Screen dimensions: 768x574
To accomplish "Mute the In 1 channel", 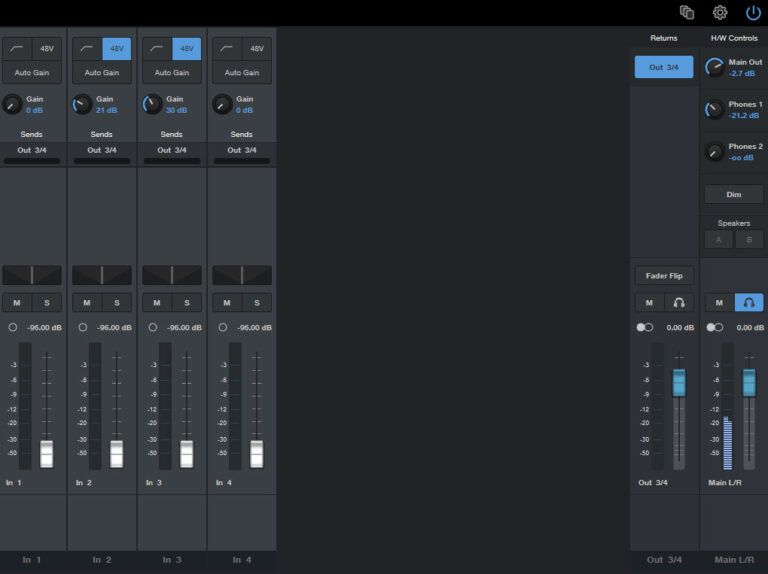I will click(17, 303).
